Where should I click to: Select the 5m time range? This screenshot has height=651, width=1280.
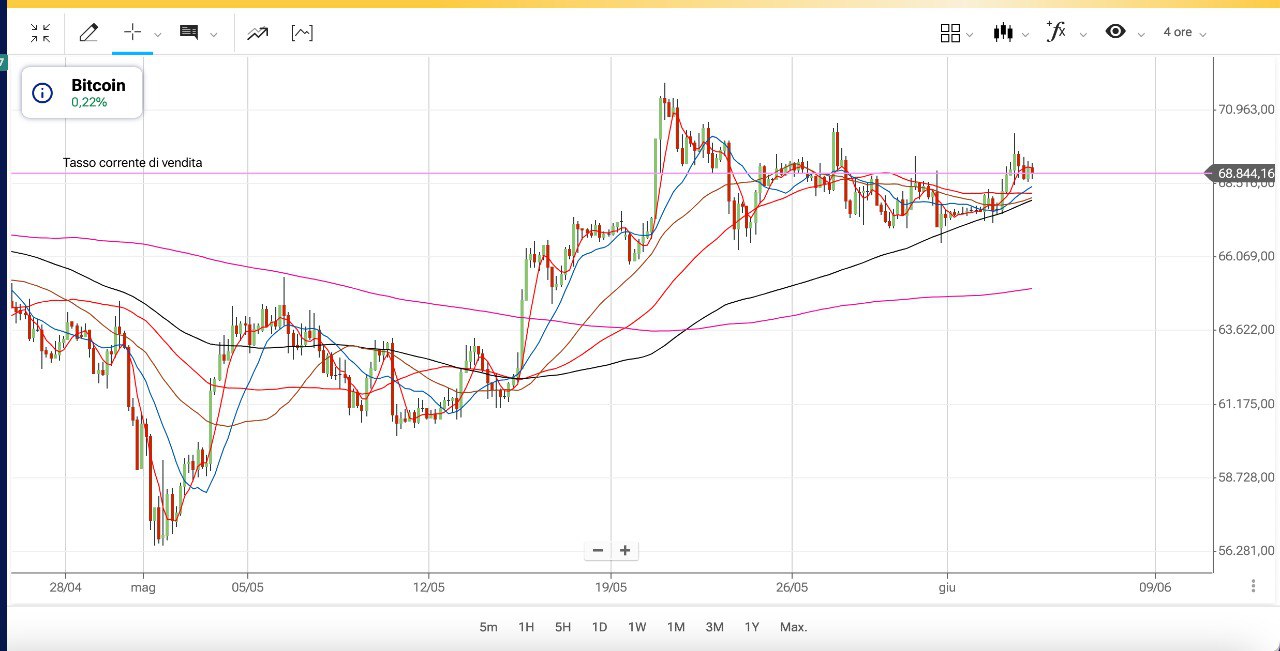click(x=488, y=627)
